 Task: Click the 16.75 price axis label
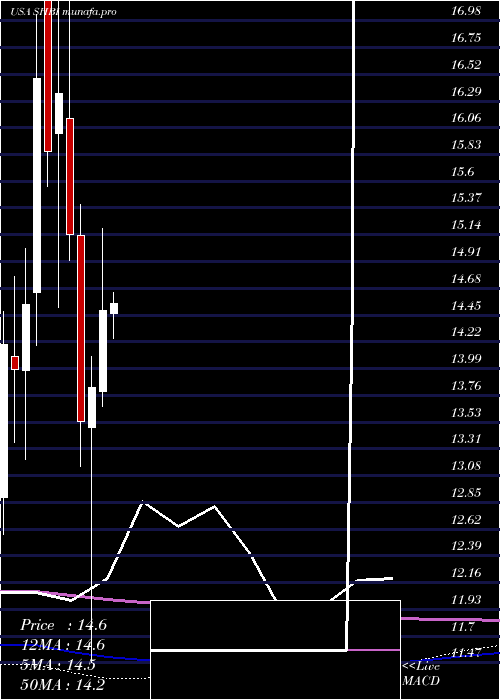[466, 38]
